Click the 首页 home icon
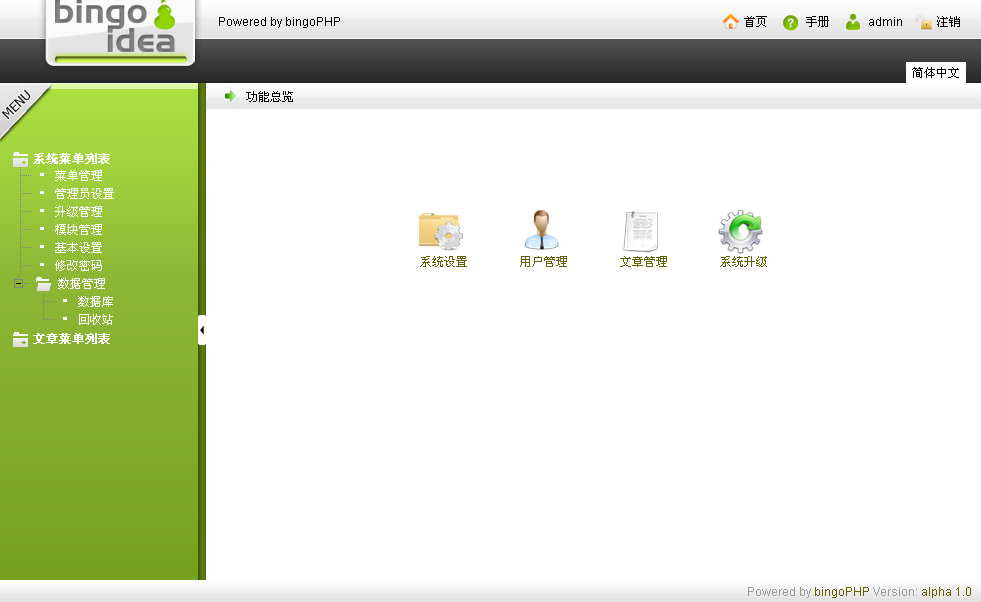Screen dimensions: 981x602 [729, 21]
